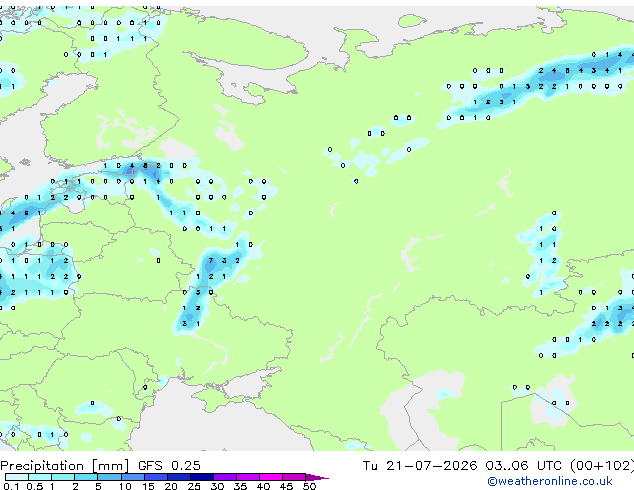The width and height of the screenshot is (634, 490).
Task: Click the legend swatch between 0.5 and 1
Action: [x=40, y=477]
